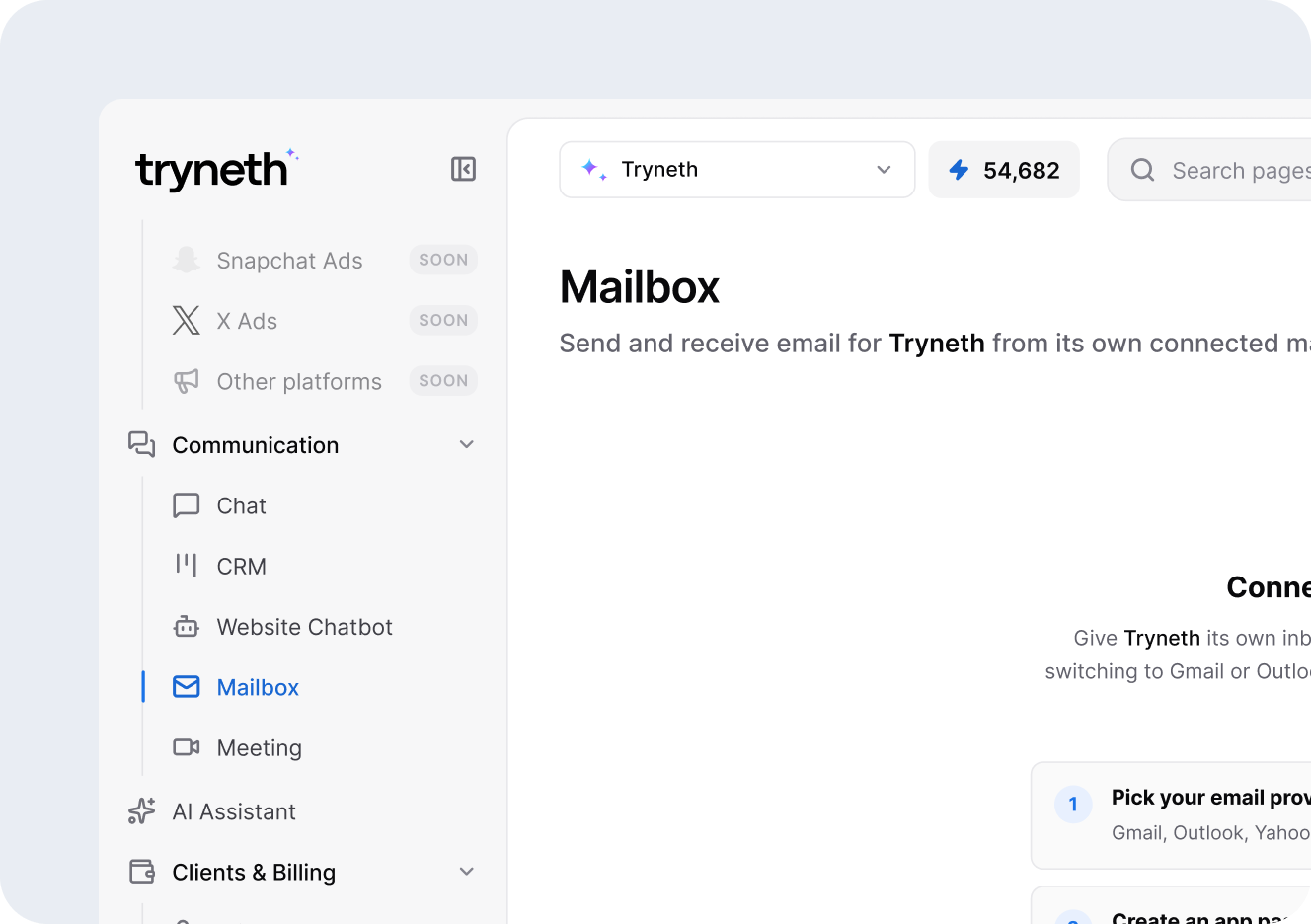Image resolution: width=1311 pixels, height=924 pixels.
Task: Click the Communication chat bubbles icon
Action: 141,444
